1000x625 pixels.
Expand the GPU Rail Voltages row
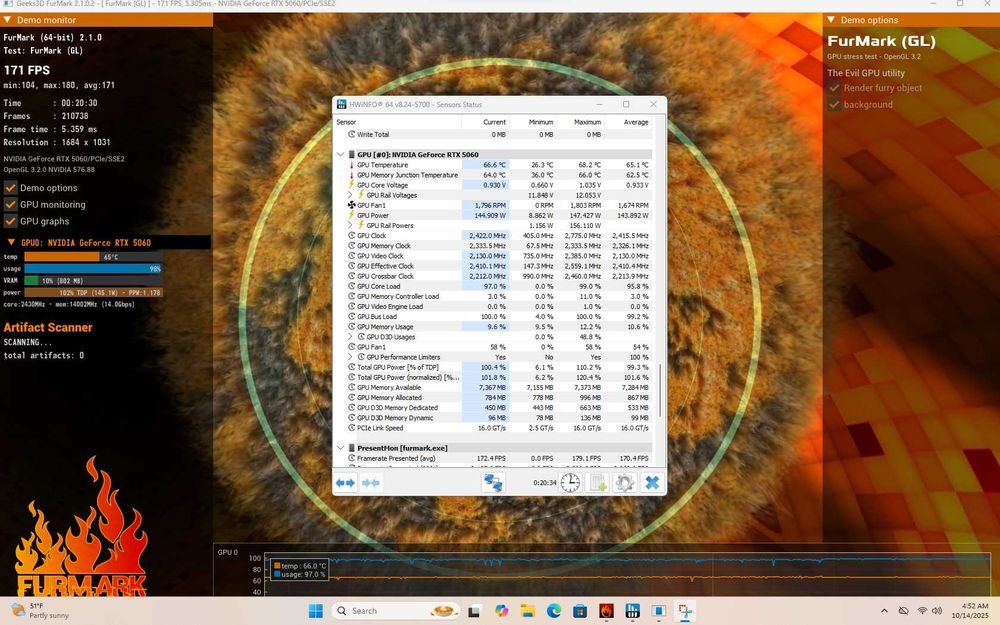pyautogui.click(x=350, y=195)
